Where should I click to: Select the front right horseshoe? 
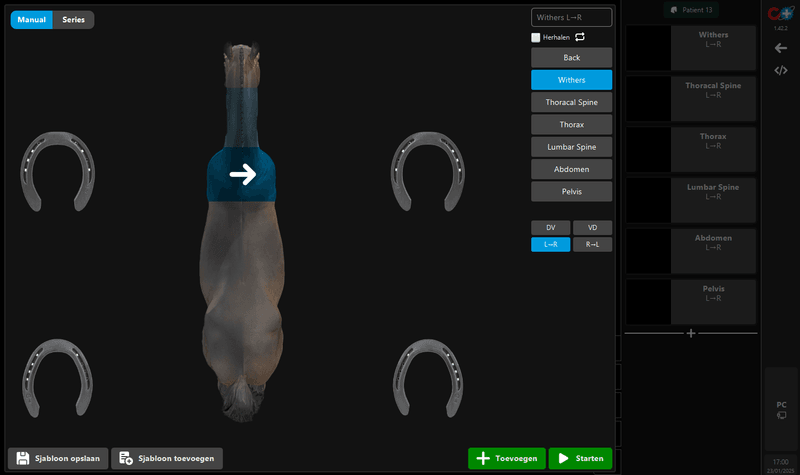point(427,171)
